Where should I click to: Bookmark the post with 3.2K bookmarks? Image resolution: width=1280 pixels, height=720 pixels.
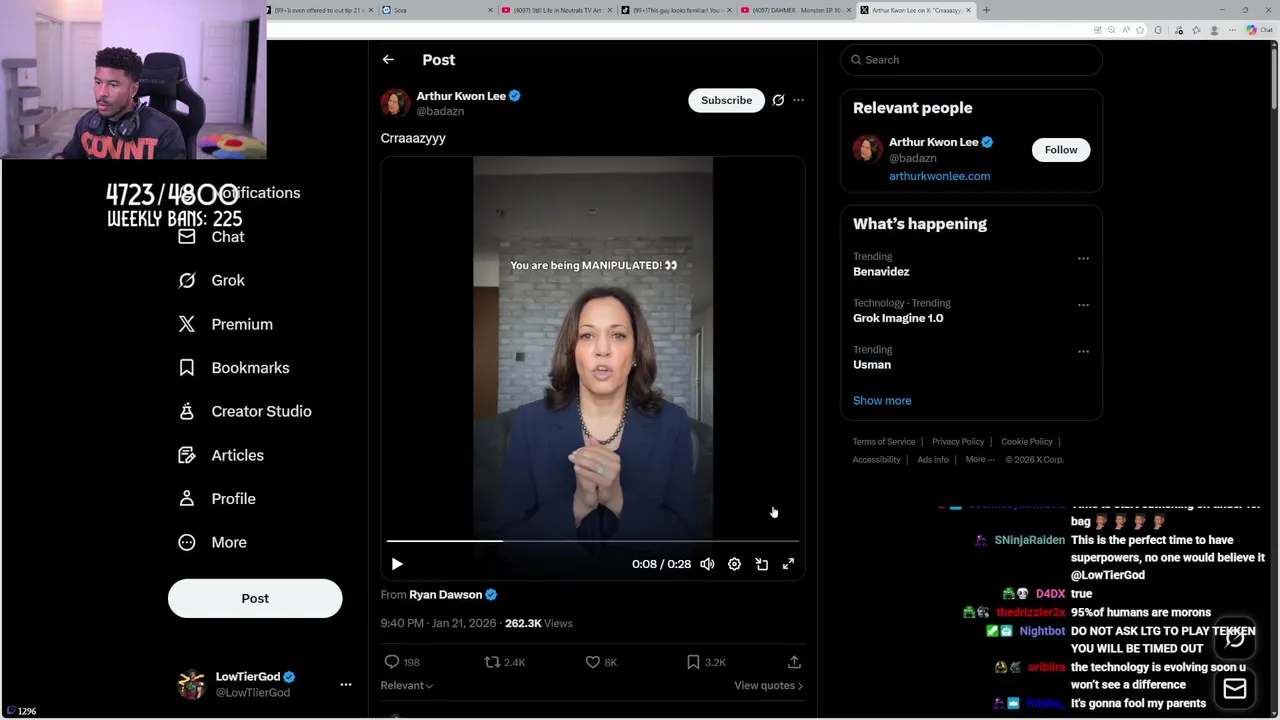click(706, 662)
